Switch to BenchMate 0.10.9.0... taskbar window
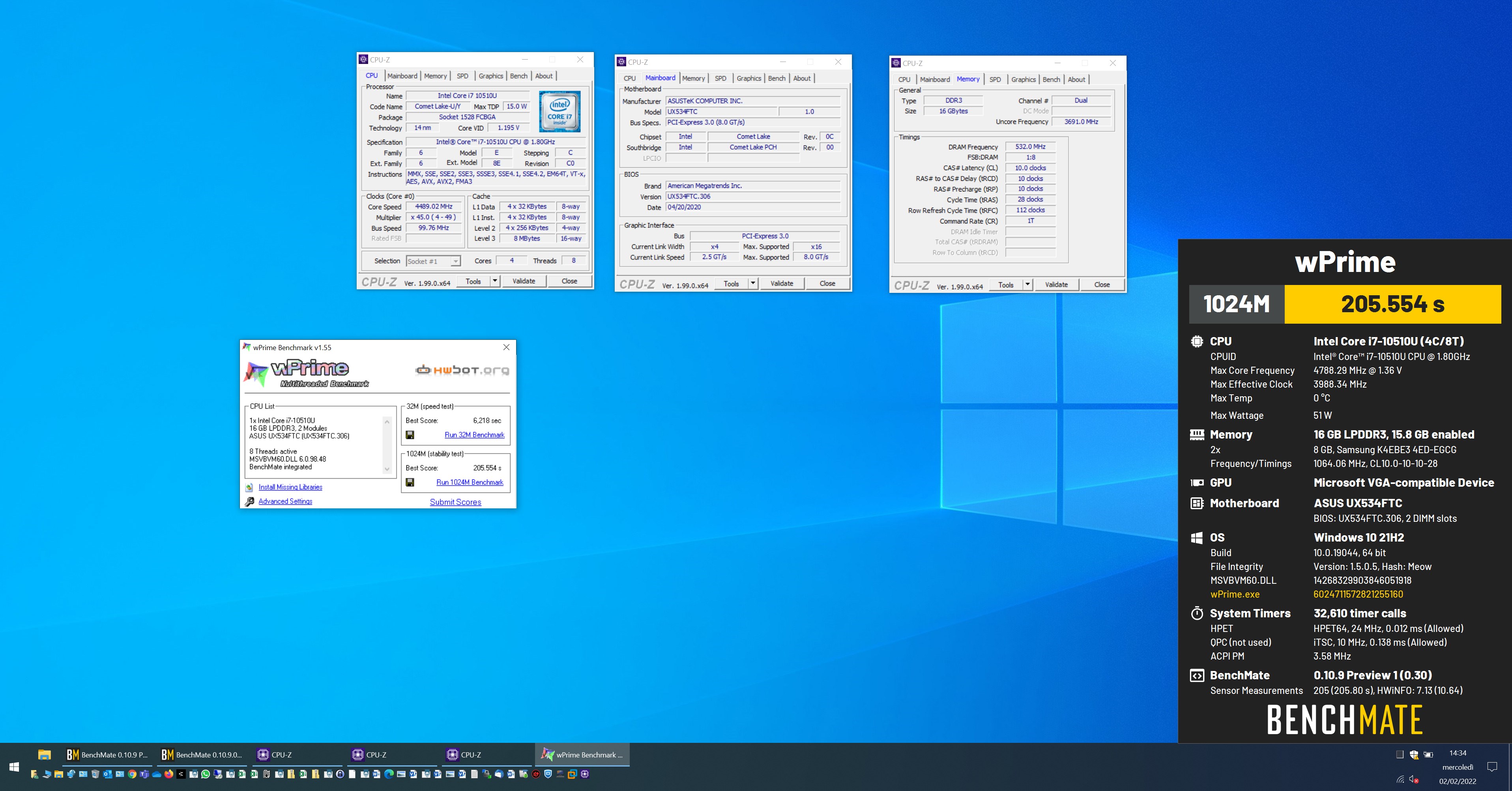This screenshot has height=791, width=1512. click(201, 755)
